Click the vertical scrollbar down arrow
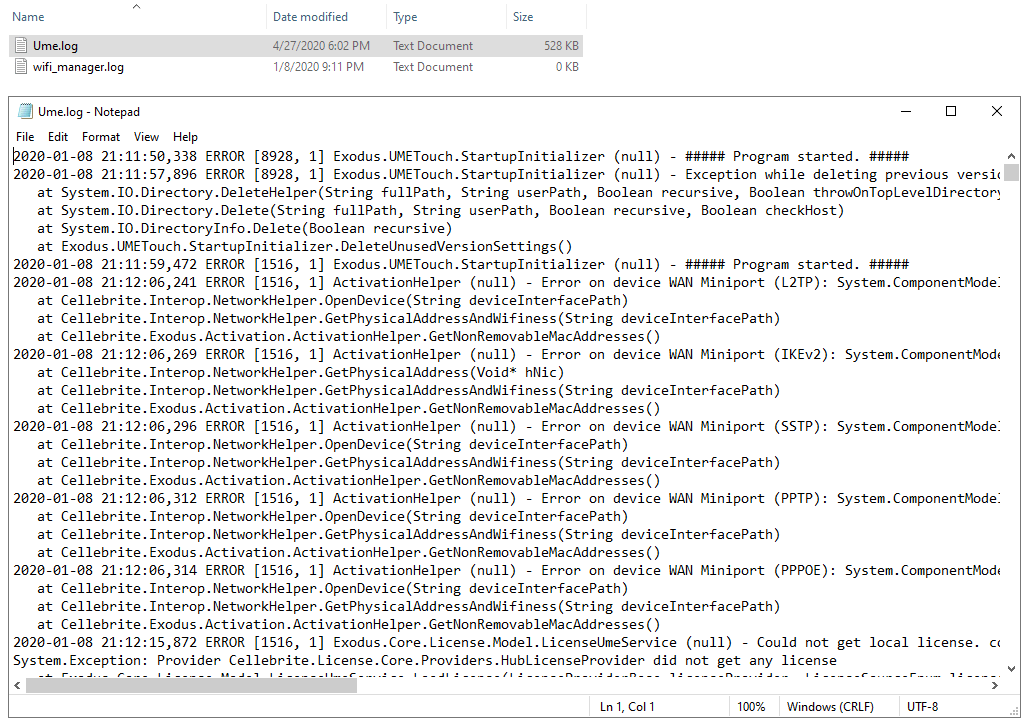 1011,669
